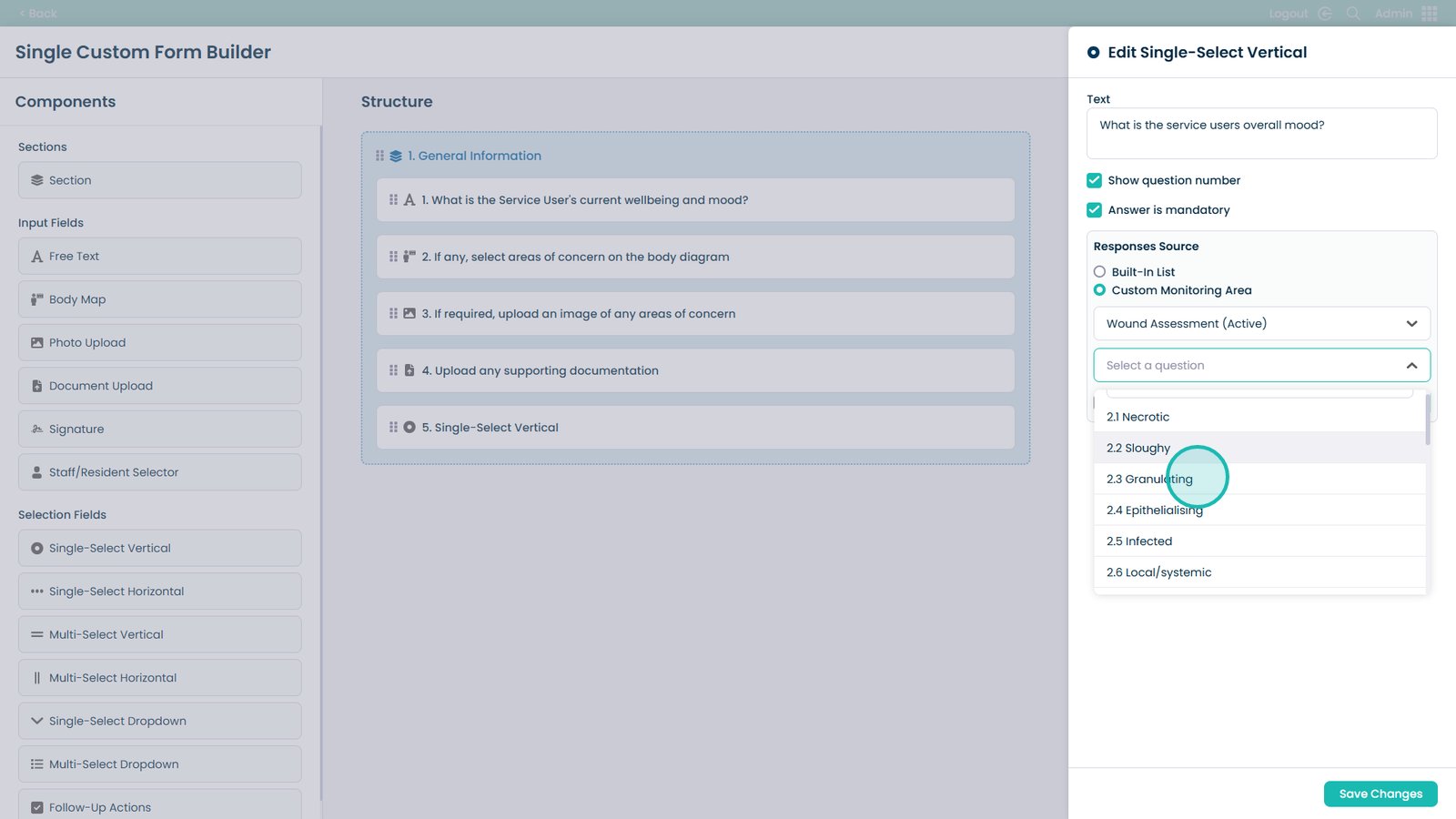The image size is (1456, 819).
Task: Click the search magnifier icon in header
Action: pyautogui.click(x=1353, y=14)
